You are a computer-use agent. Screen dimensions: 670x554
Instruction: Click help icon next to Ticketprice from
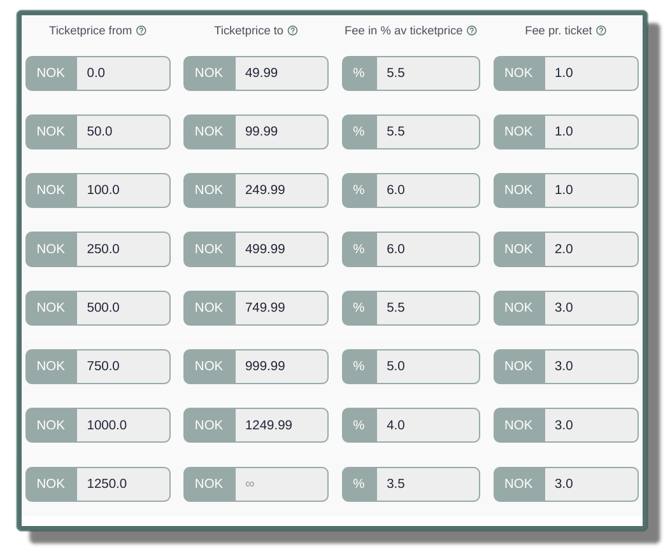tap(141, 31)
